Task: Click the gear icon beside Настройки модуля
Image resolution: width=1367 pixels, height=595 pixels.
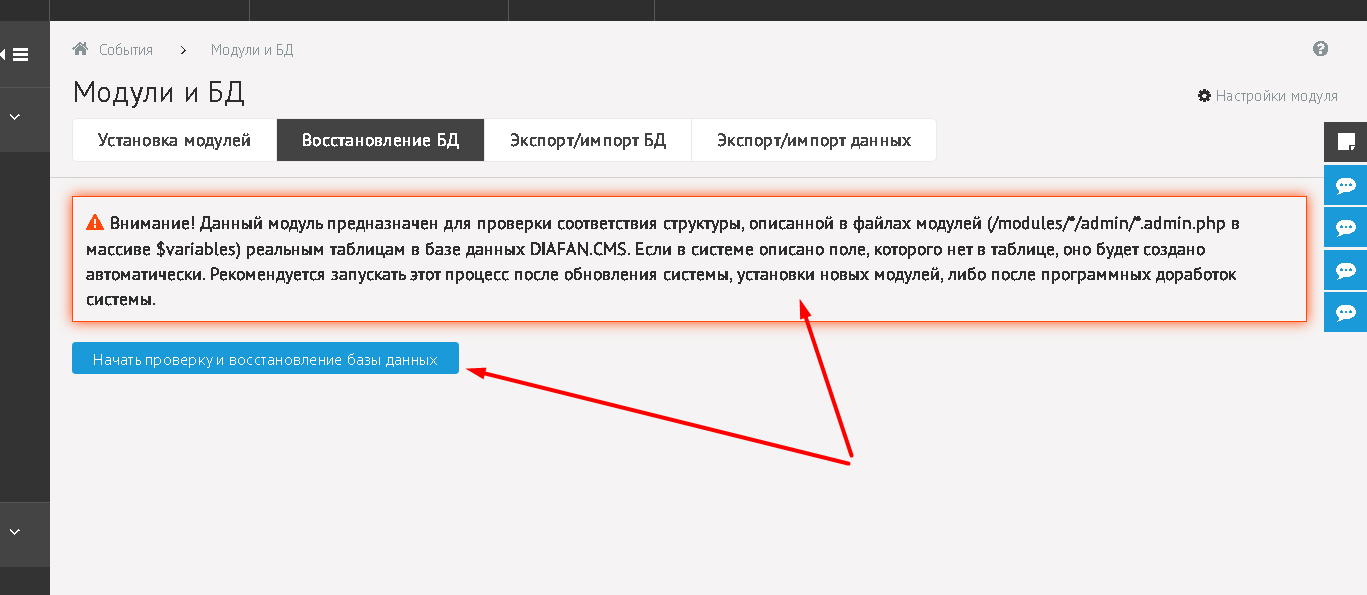Action: pyautogui.click(x=1204, y=96)
